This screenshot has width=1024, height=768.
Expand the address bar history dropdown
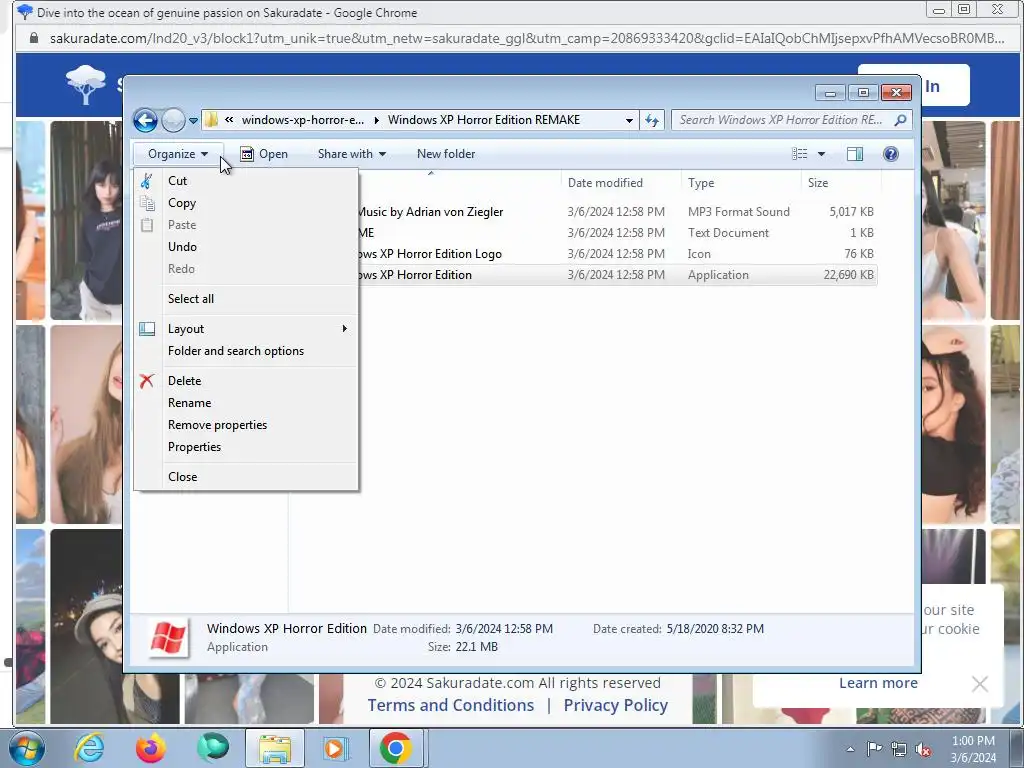click(629, 120)
